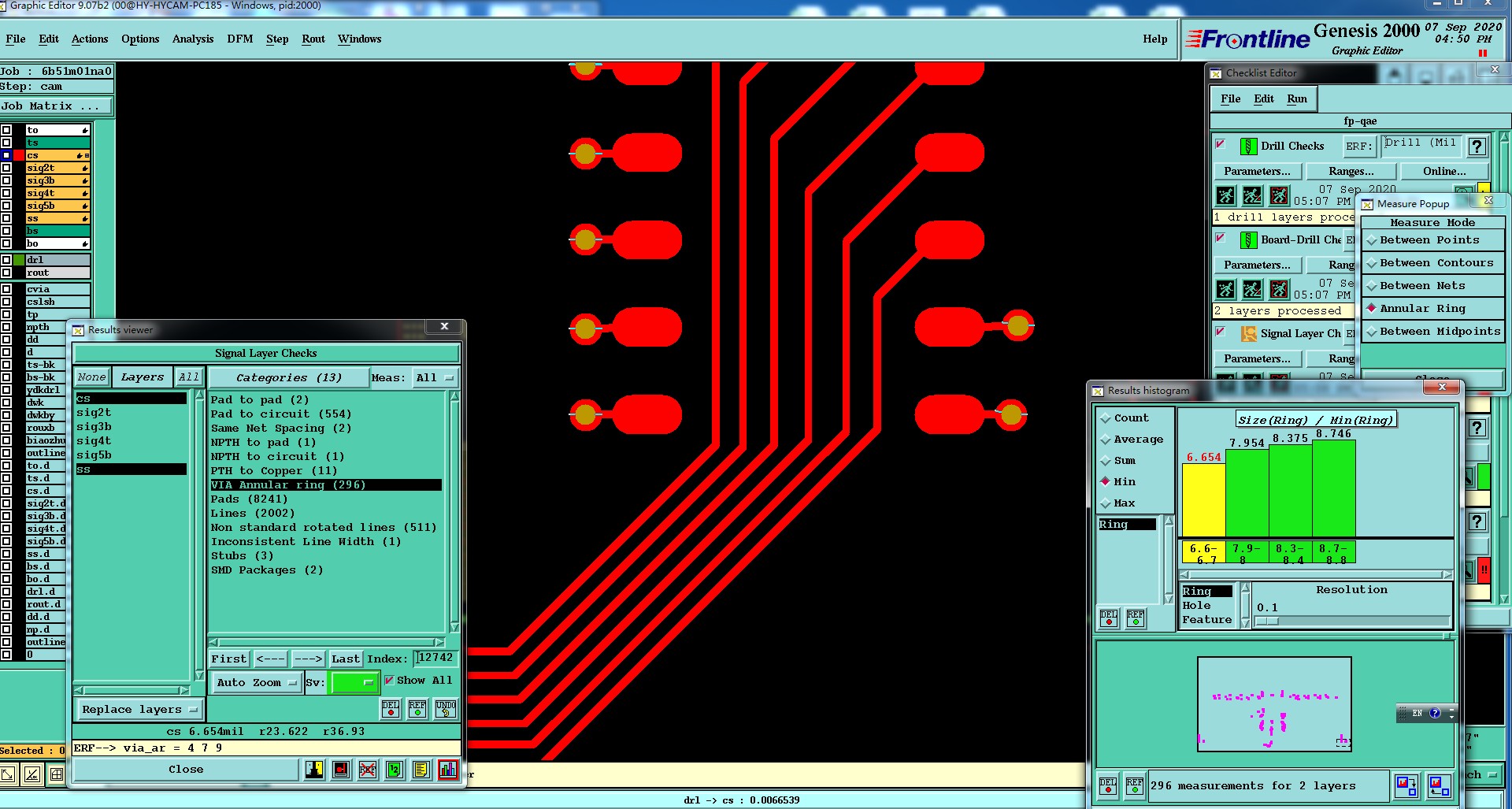Click the crossed-out REF icon in Results viewer
This screenshot has height=809, width=1512.
(368, 770)
